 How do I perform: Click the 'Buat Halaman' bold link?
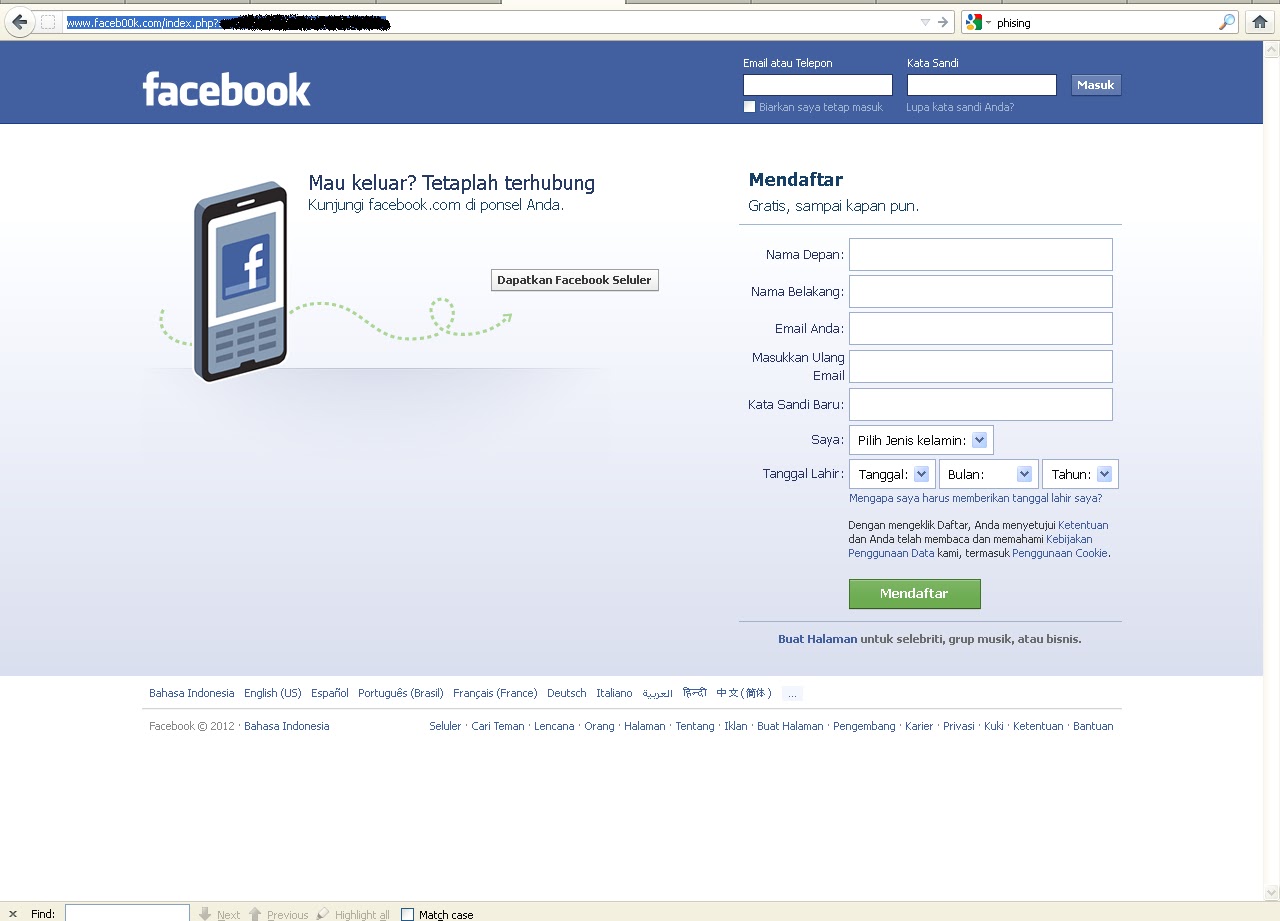tap(818, 639)
